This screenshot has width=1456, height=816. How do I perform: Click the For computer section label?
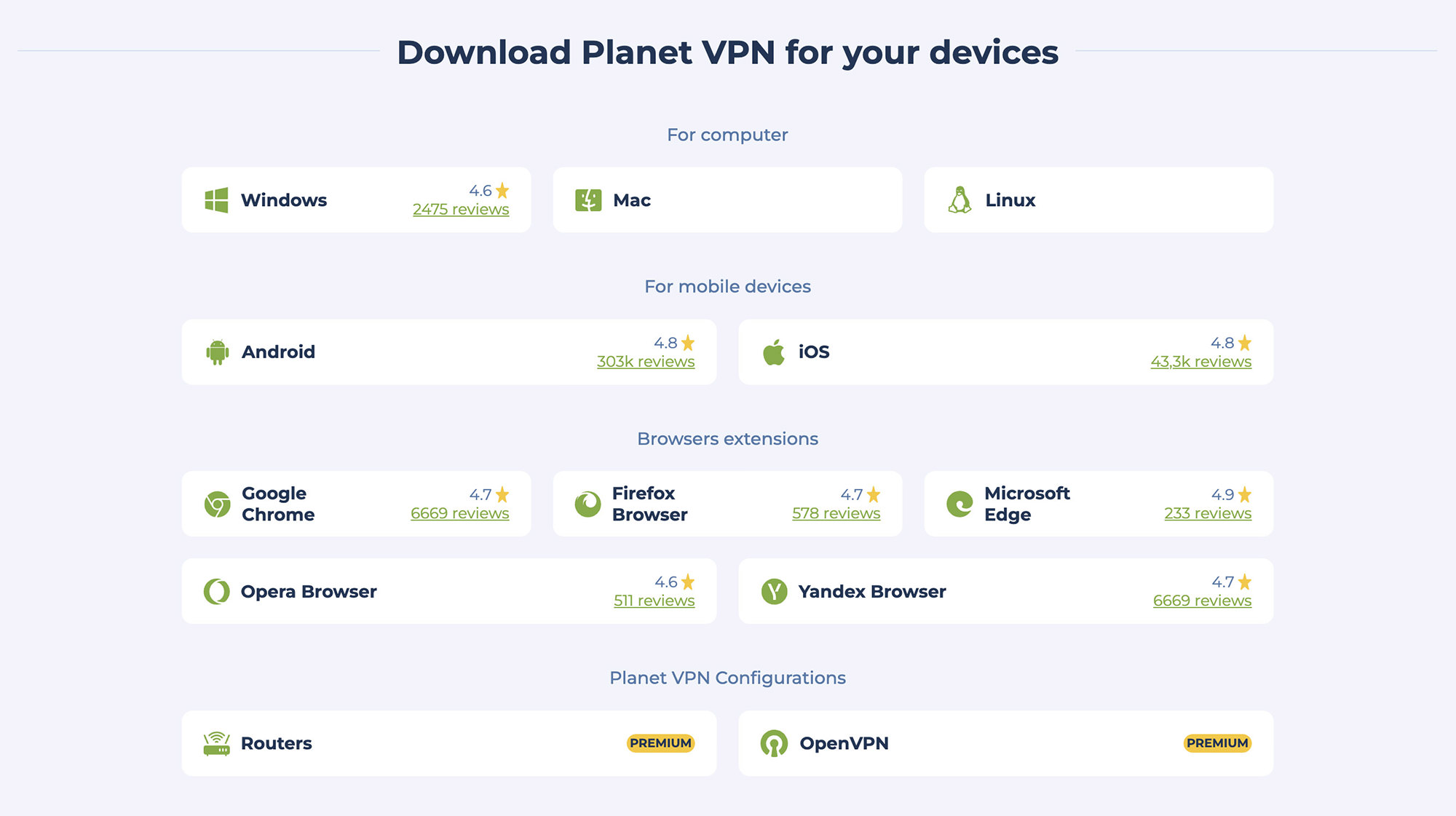point(727,135)
